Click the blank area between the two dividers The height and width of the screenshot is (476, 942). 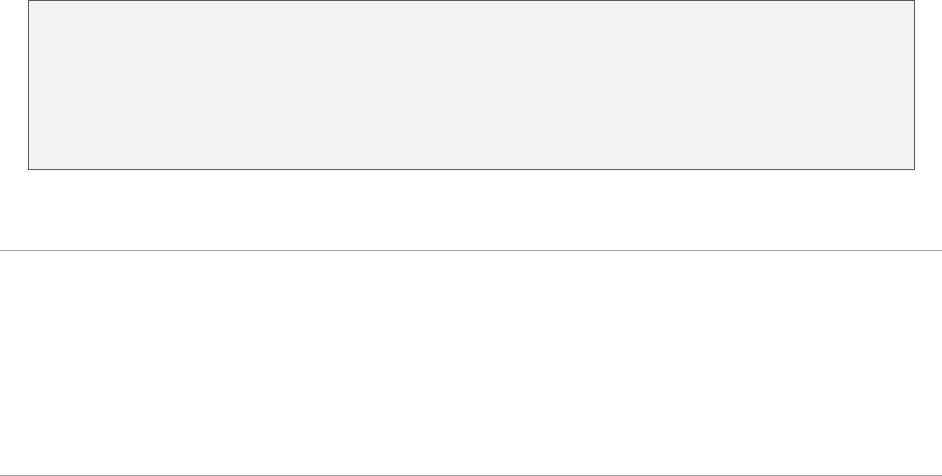[x=471, y=362]
